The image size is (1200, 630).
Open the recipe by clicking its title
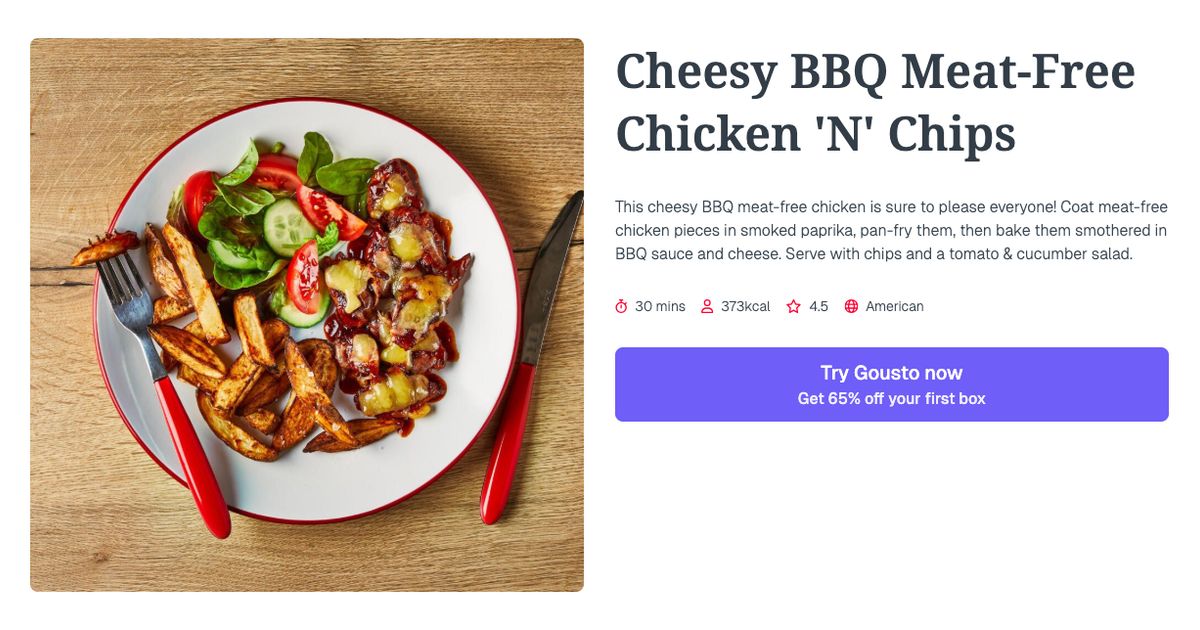point(875,100)
